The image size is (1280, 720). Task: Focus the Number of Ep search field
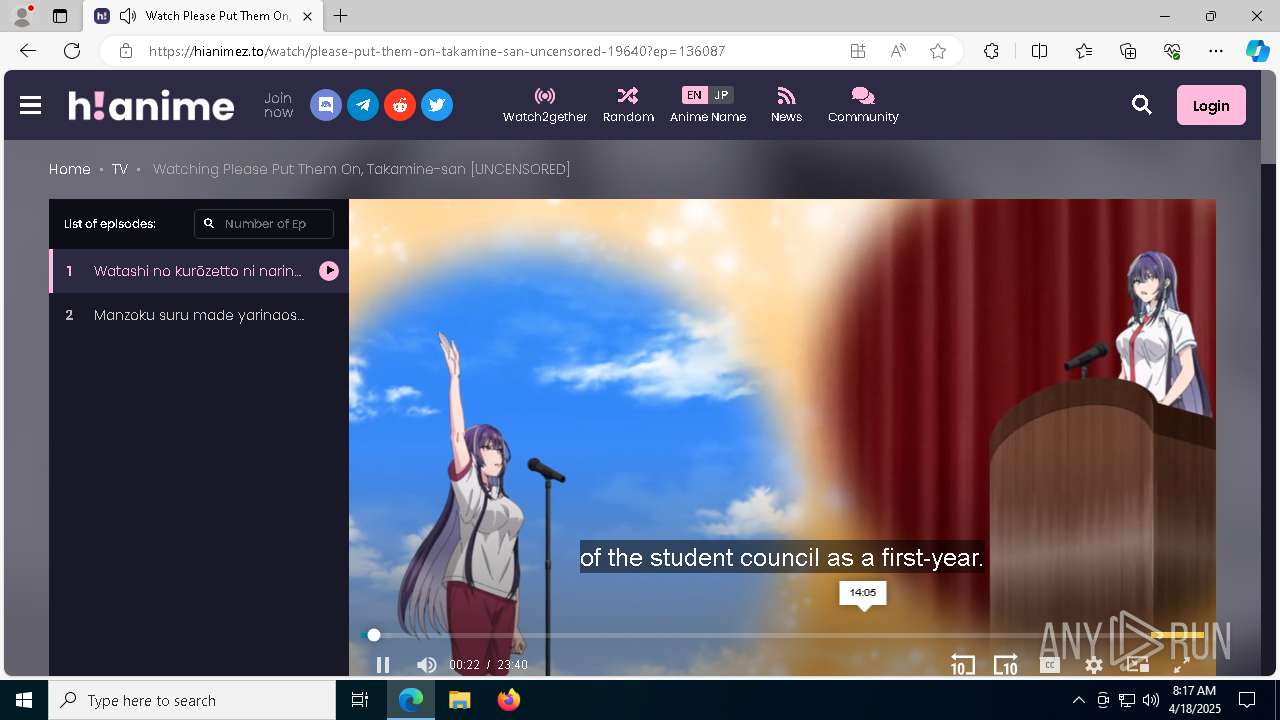coord(264,224)
